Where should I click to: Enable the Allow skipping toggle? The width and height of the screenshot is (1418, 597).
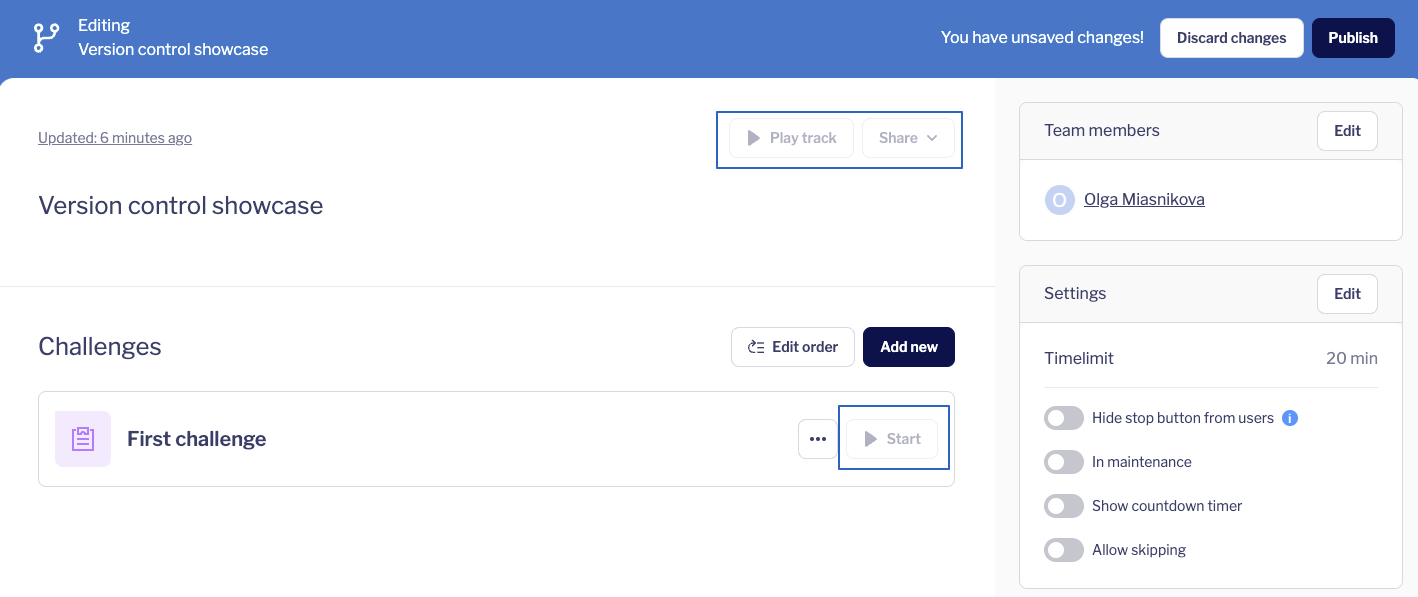1064,550
